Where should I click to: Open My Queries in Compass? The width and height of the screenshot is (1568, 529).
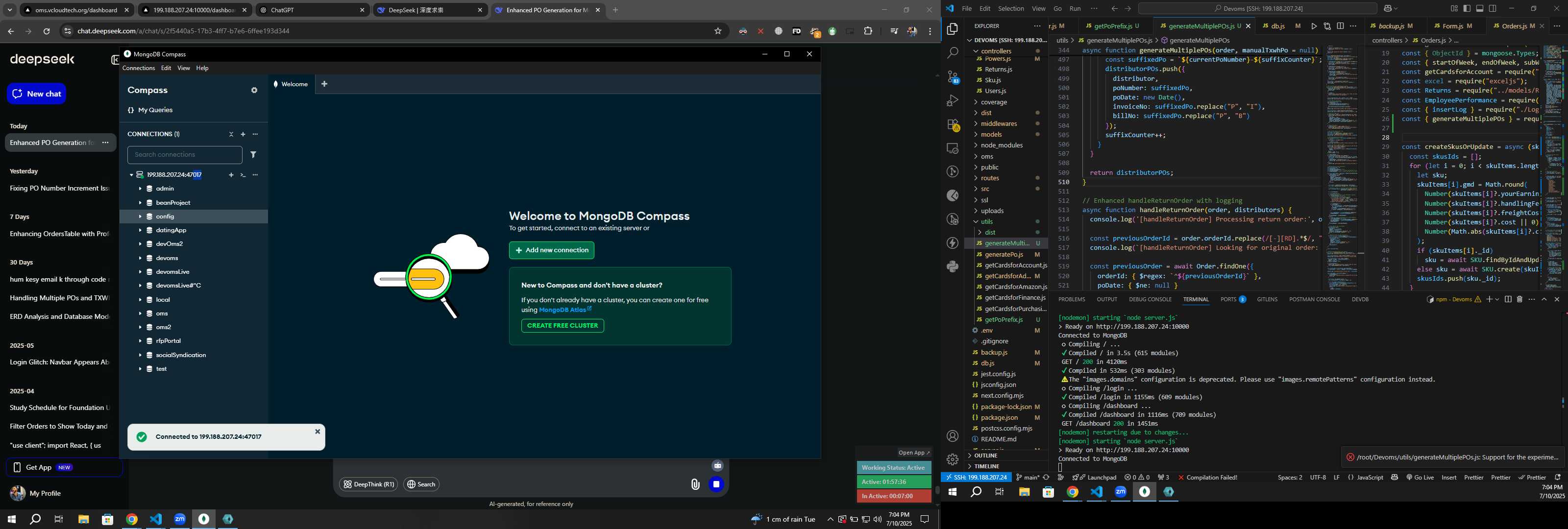[x=150, y=110]
